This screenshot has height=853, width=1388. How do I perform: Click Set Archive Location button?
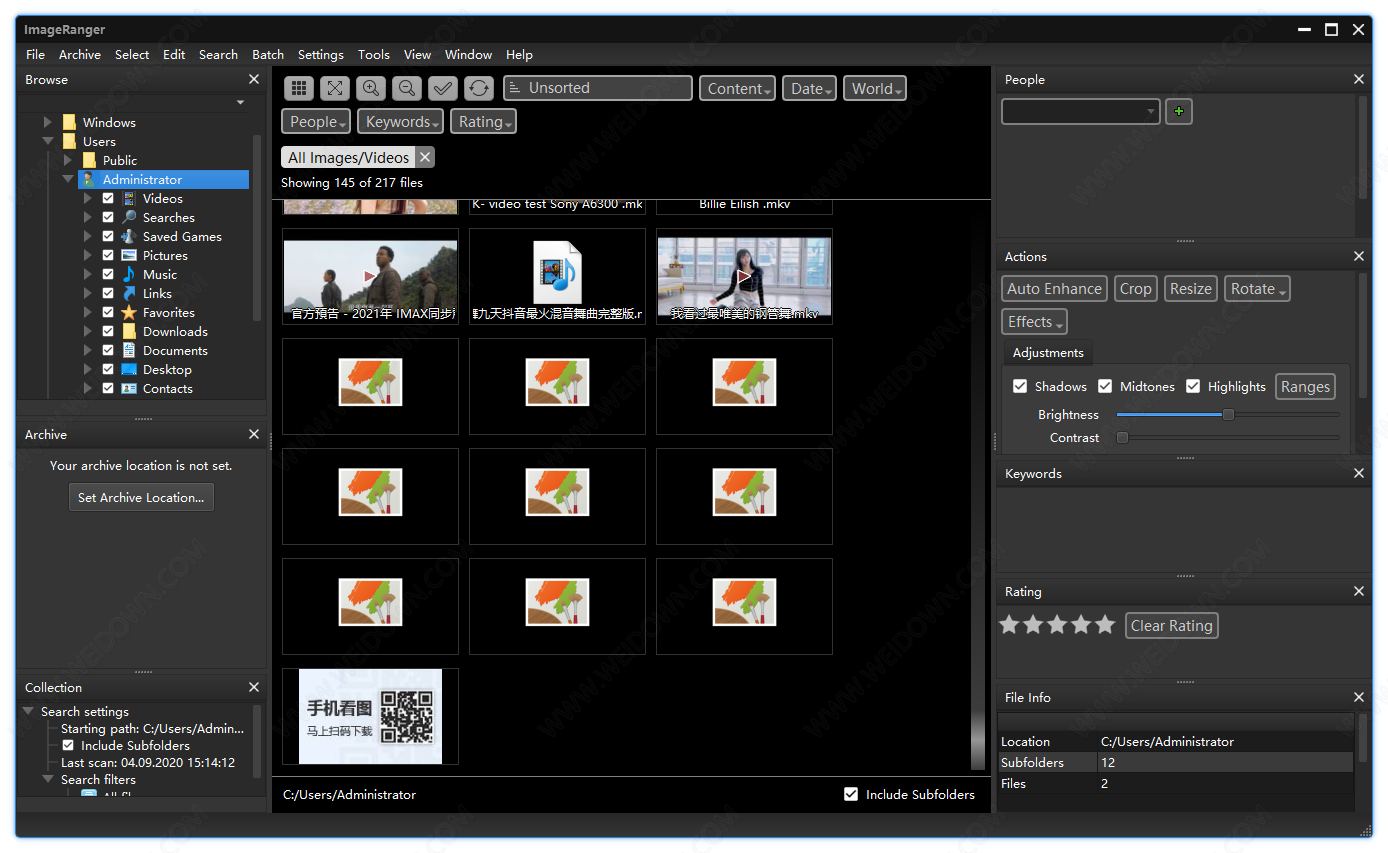point(141,497)
